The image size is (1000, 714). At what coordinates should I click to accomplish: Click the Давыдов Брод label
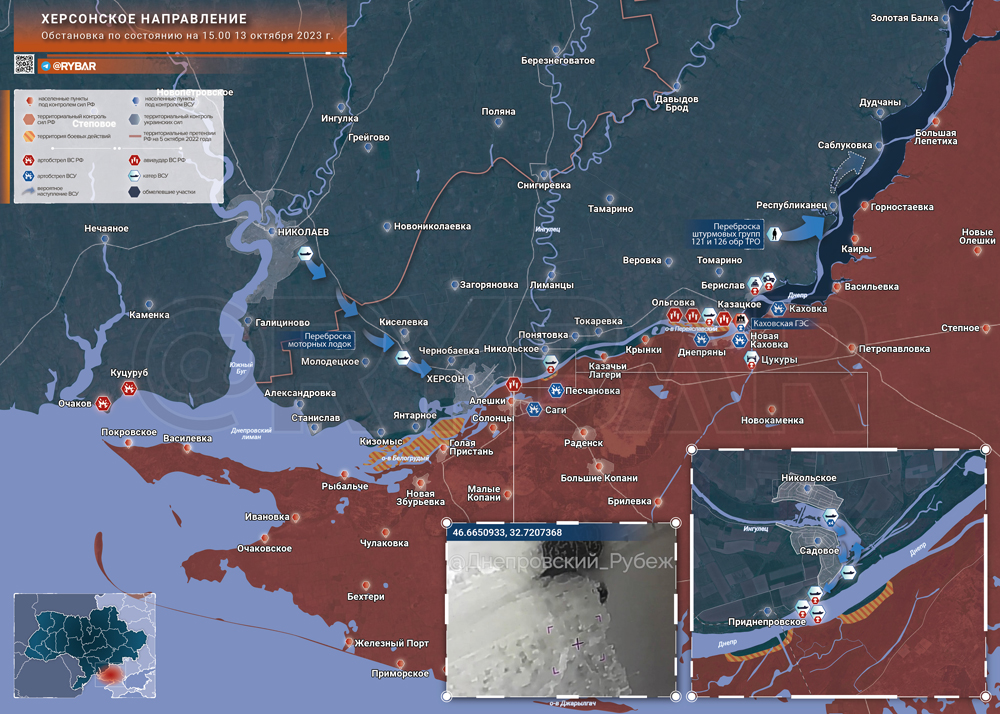[677, 103]
